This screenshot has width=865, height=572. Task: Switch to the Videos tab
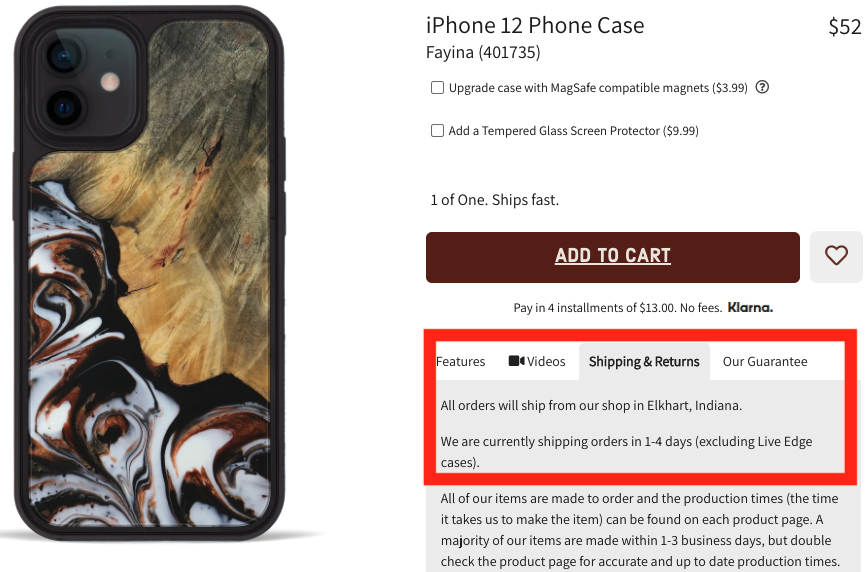click(537, 361)
